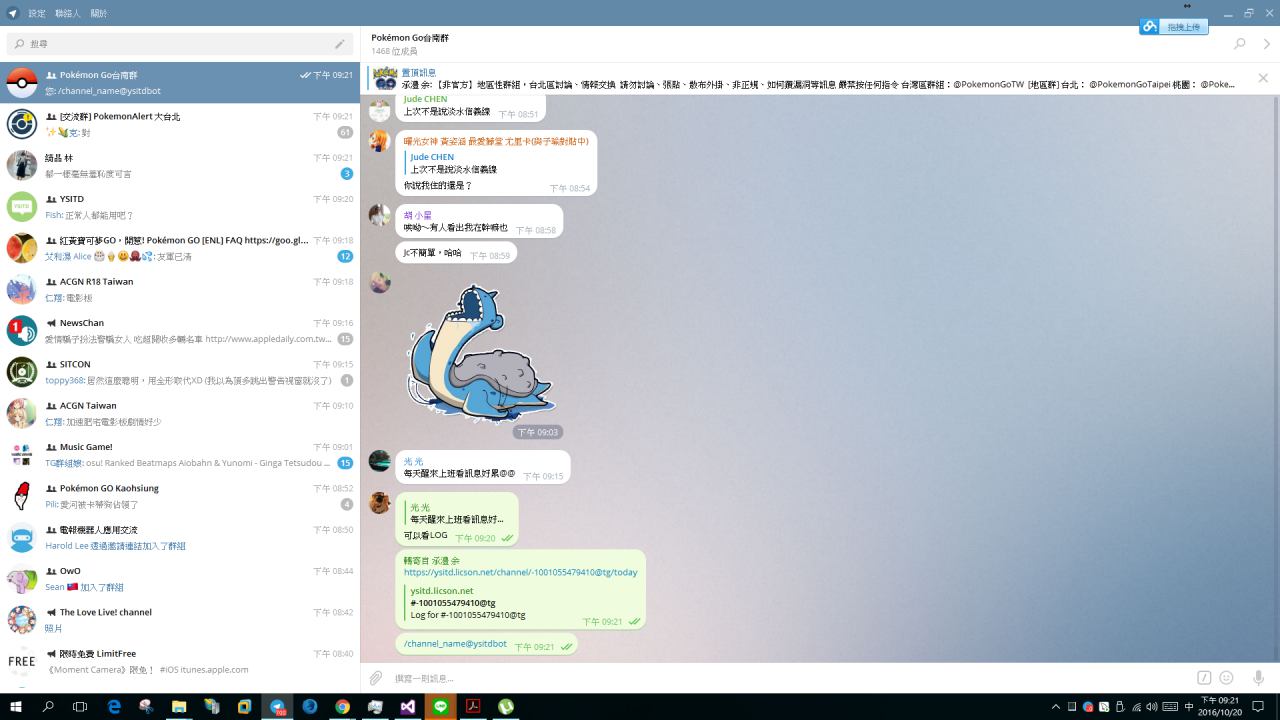
Task: Open Google Chrome from the taskbar
Action: [342, 706]
